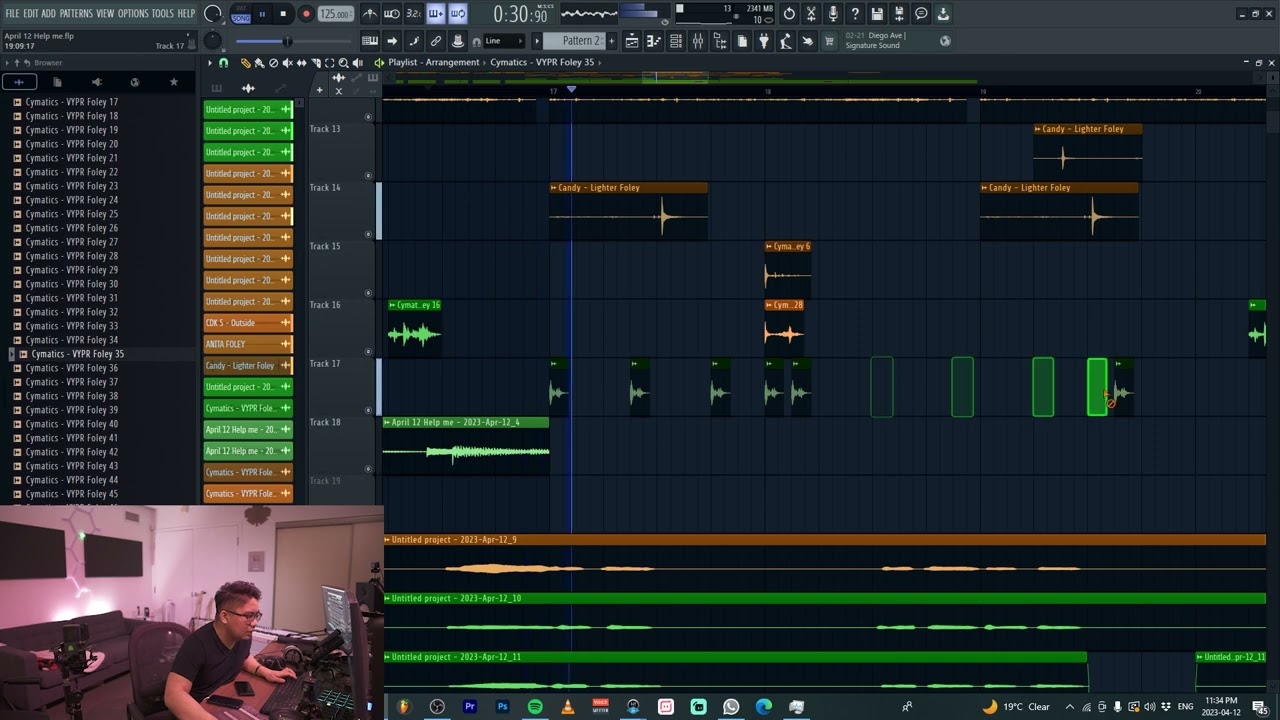Open the Mixer icon
1280x720 pixels.
pos(698,41)
